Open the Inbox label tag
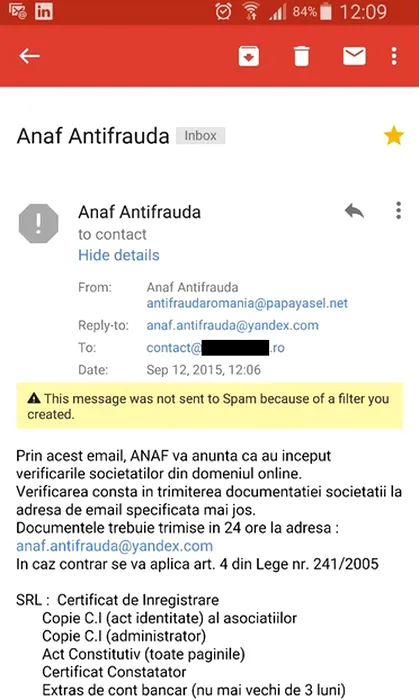The image size is (419, 700). point(200,136)
